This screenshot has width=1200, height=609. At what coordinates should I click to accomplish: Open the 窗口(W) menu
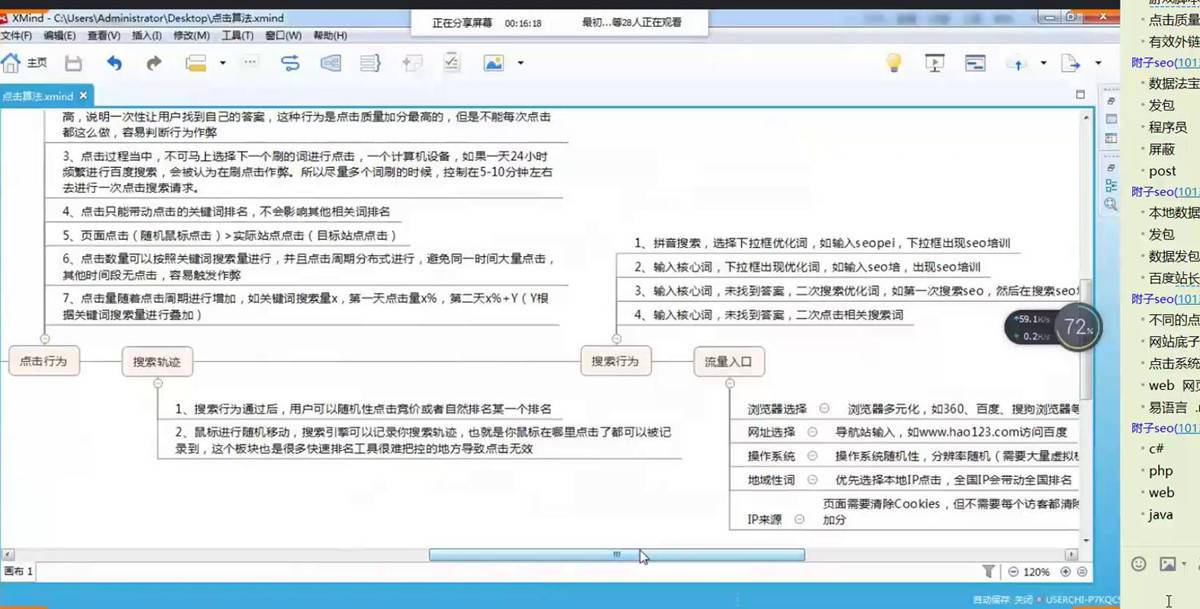coord(285,36)
